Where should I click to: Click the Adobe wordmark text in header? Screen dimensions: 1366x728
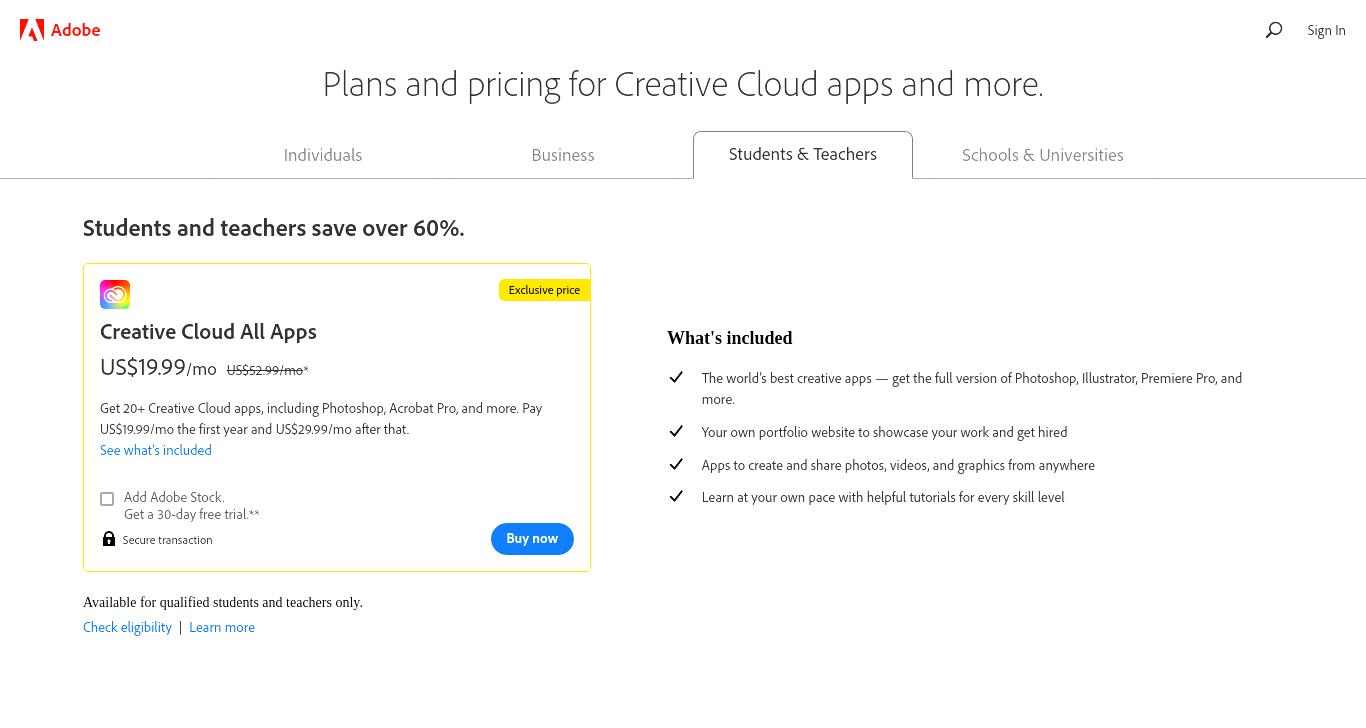[76, 30]
